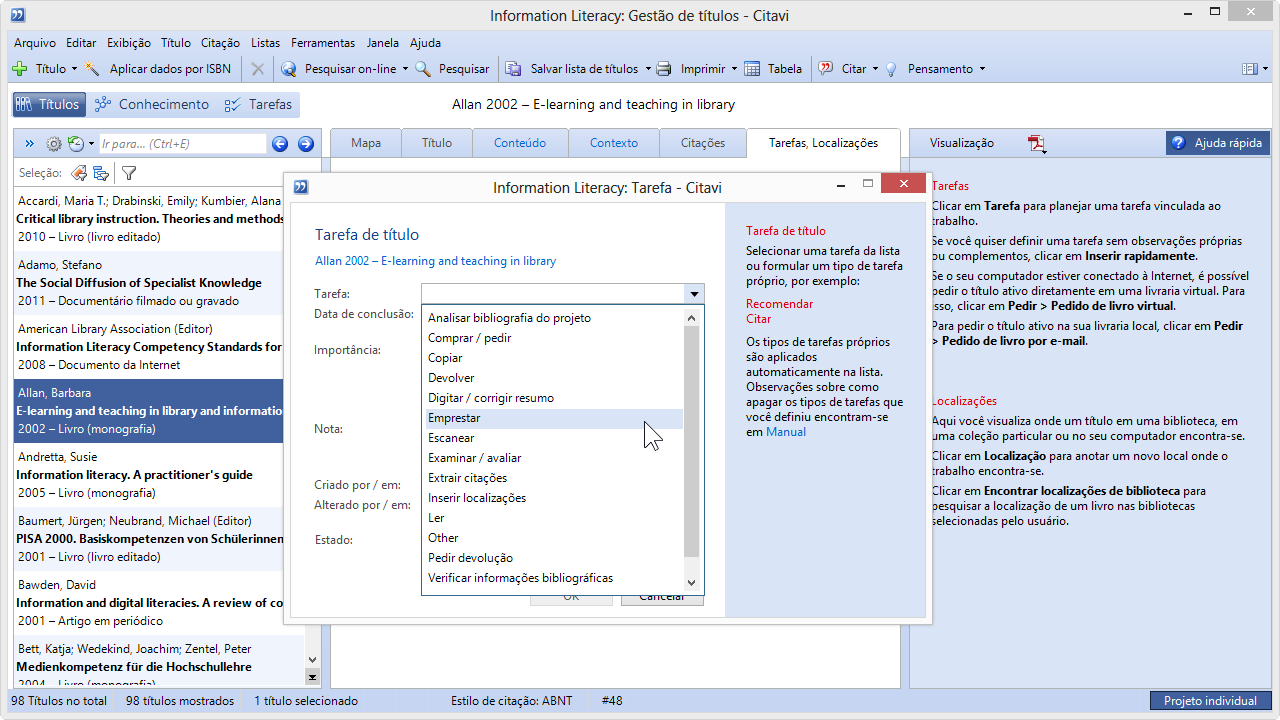Open the Título button dropdown arrow
The width and height of the screenshot is (1280, 720).
point(74,69)
